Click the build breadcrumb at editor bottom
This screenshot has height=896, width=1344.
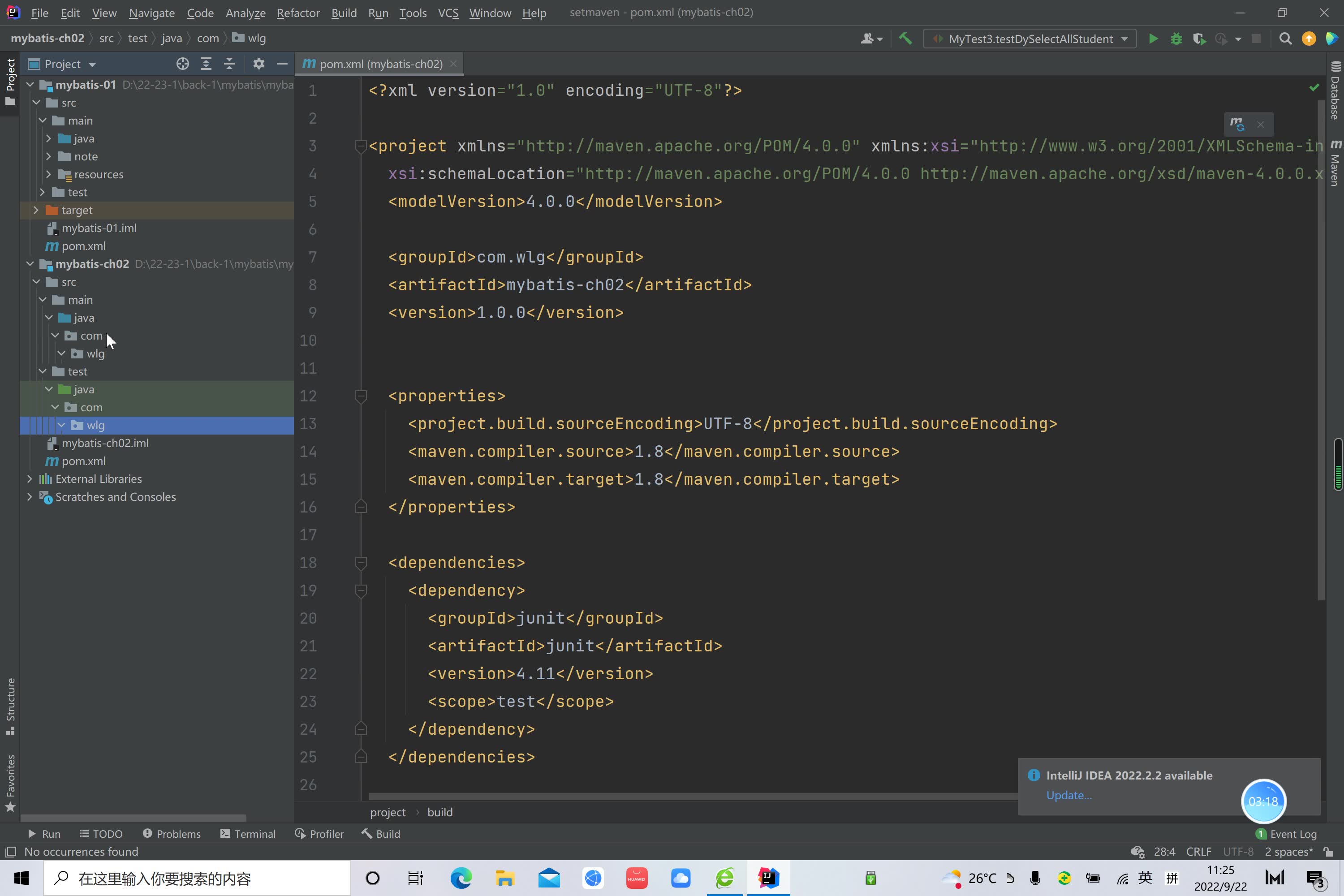point(439,812)
